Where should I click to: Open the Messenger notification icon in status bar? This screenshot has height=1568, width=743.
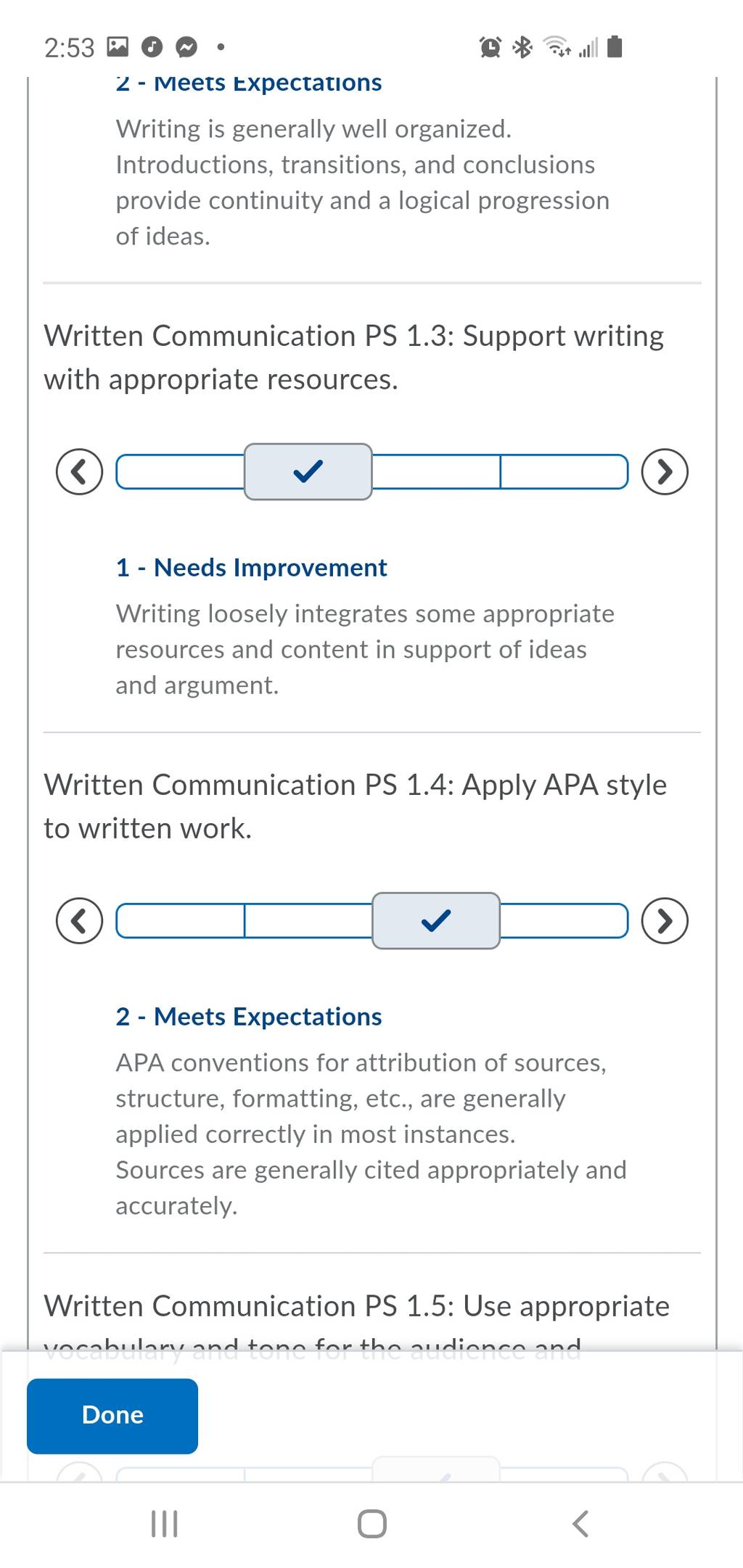186,48
